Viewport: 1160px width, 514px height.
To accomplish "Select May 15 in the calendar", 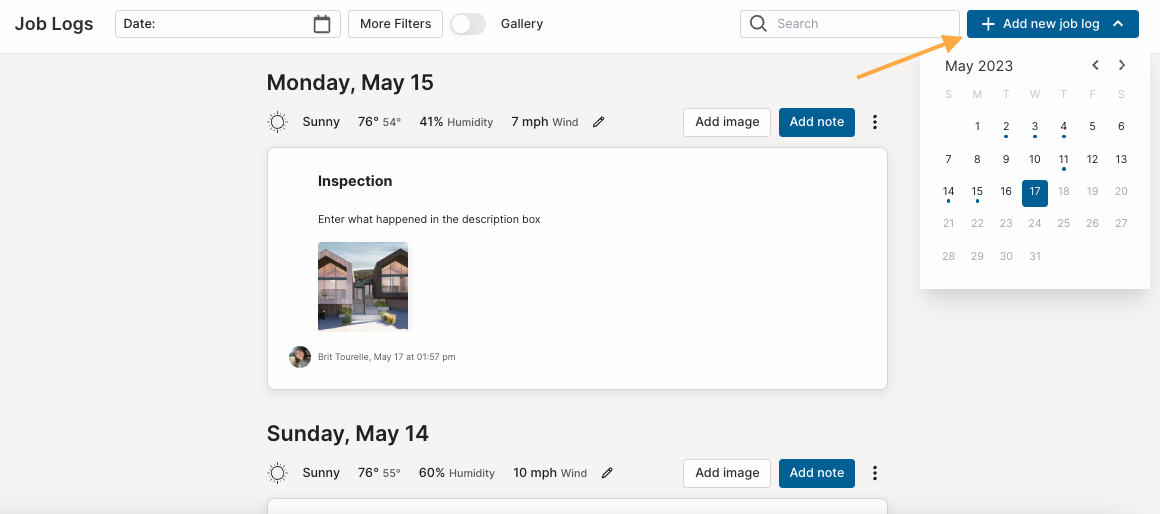I will pos(977,192).
